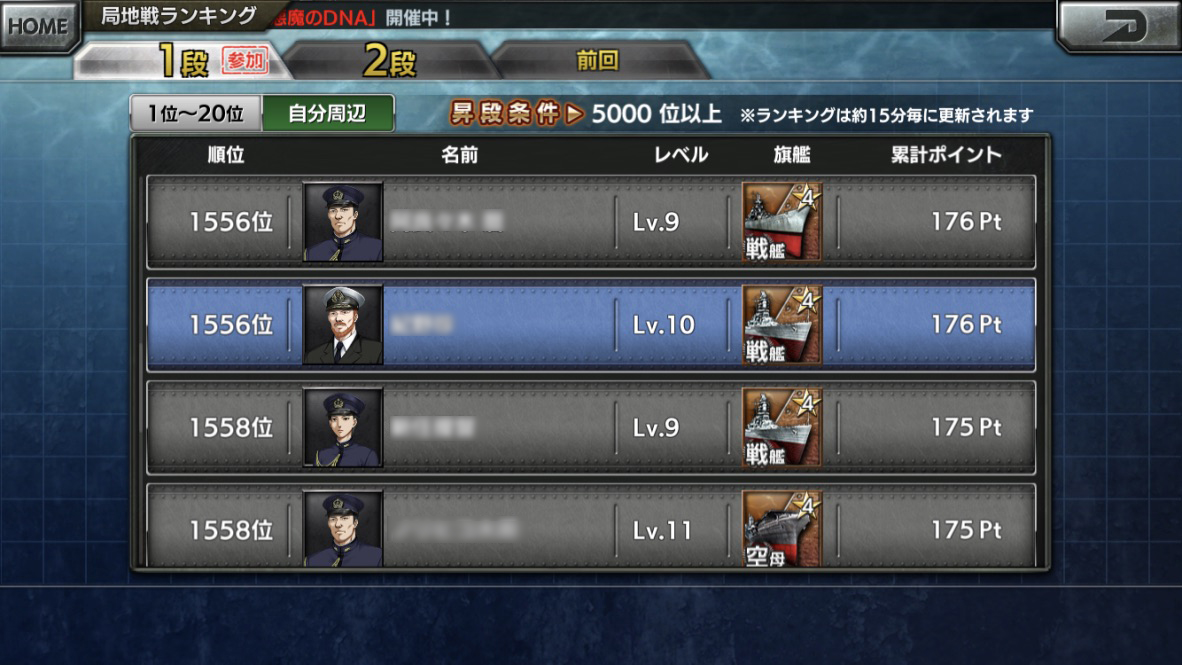Tap Lv.11 player's commander portrait
The width and height of the screenshot is (1182, 665).
pyautogui.click(x=343, y=529)
